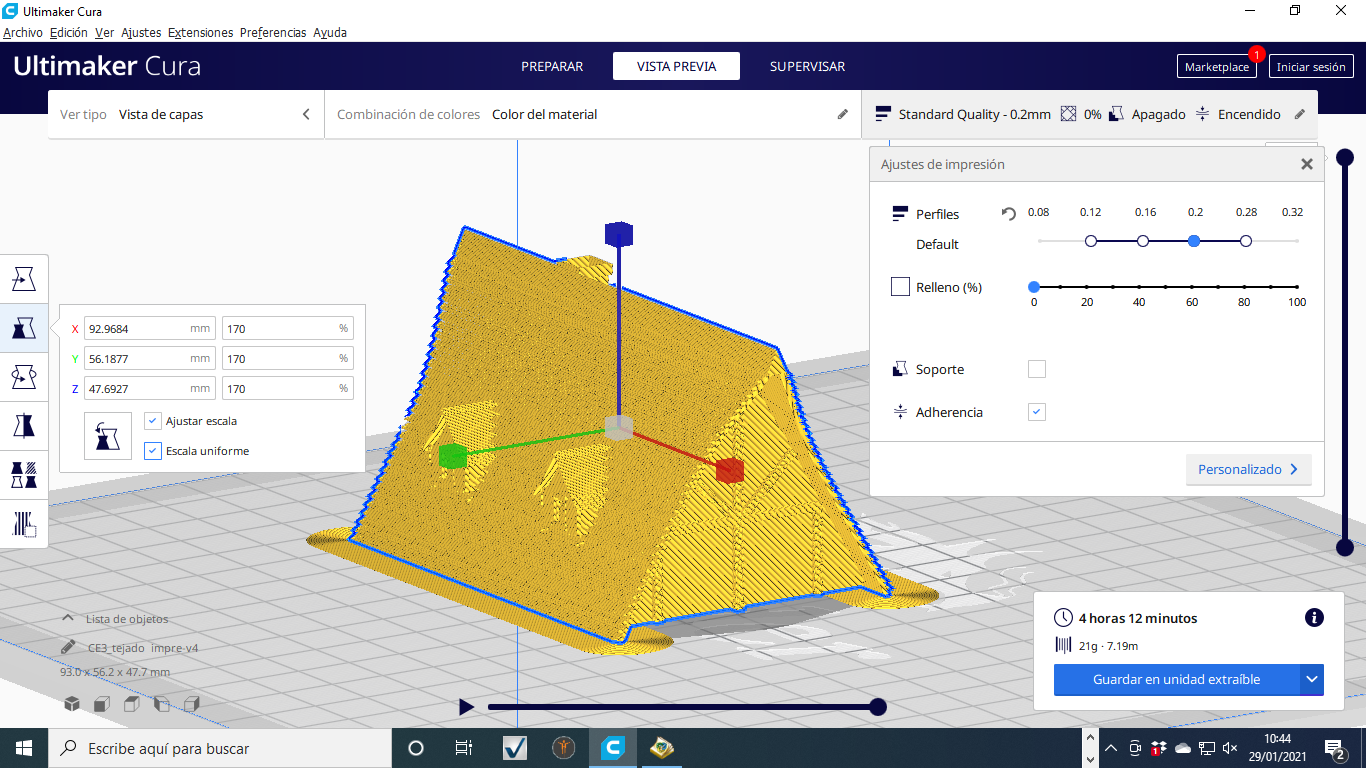Switch to the SUPERVISAR stage tab
This screenshot has height=768, width=1366.
(x=807, y=66)
